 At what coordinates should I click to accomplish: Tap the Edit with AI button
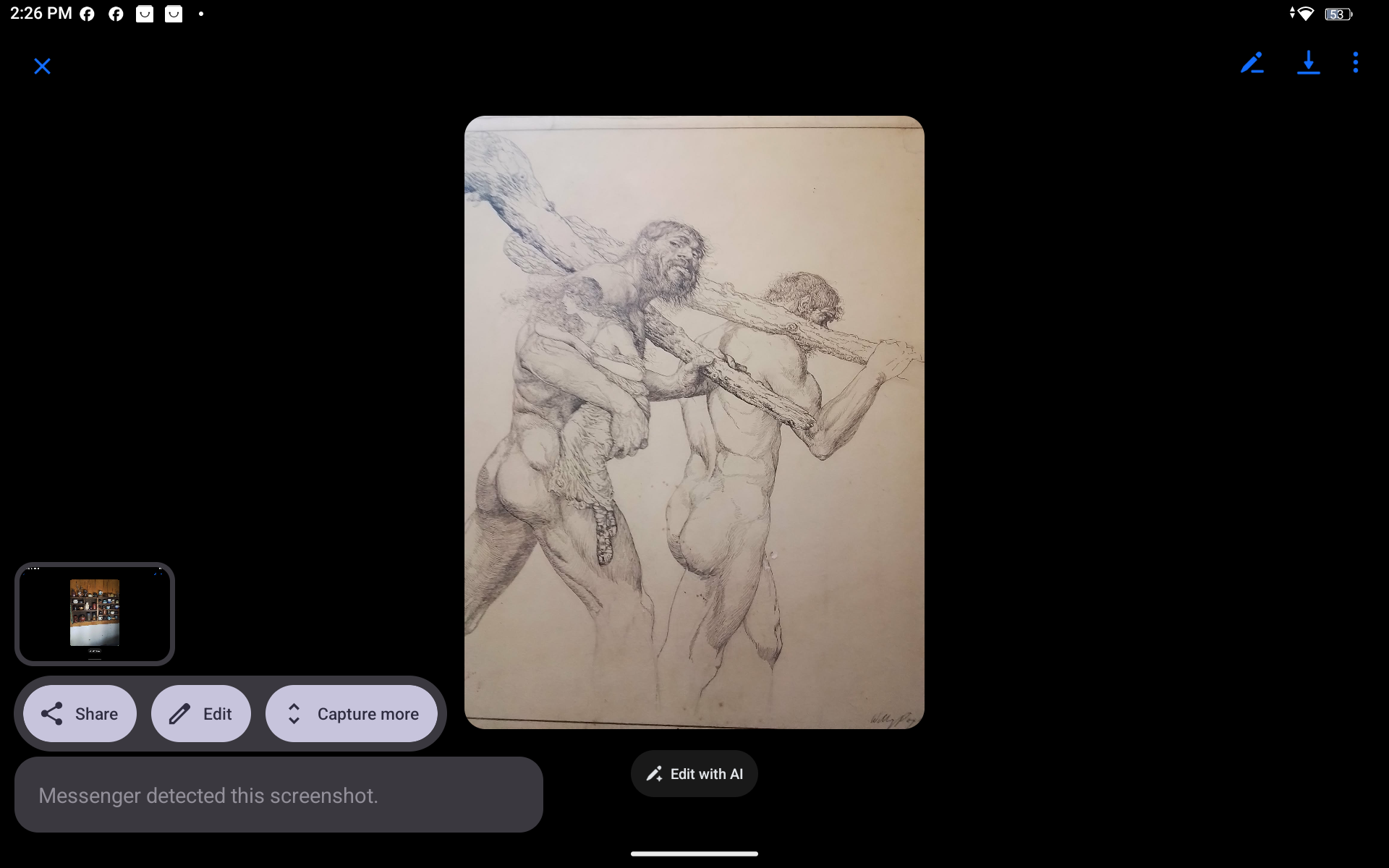(x=694, y=774)
